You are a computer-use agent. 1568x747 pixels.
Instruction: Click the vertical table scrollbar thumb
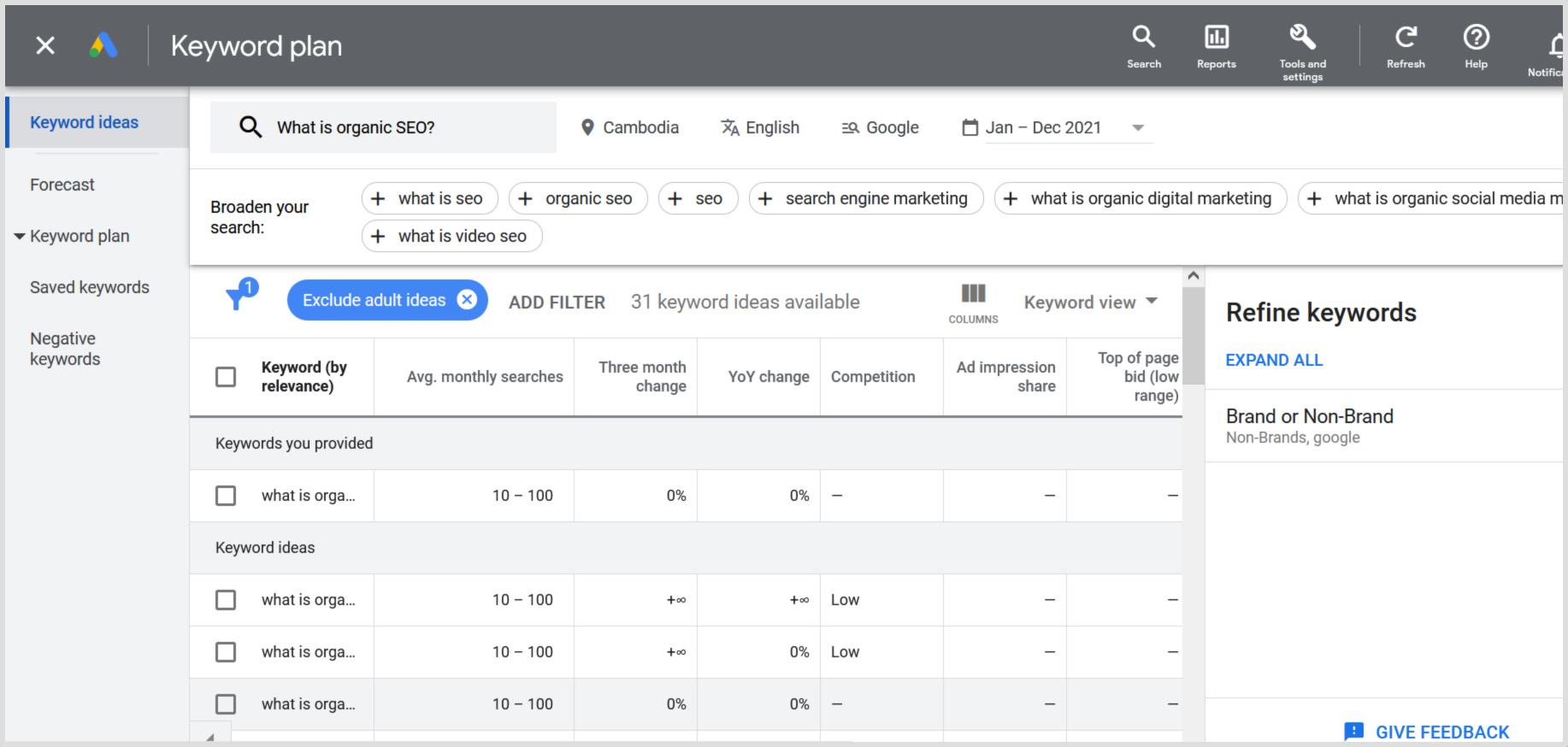pyautogui.click(x=1194, y=336)
